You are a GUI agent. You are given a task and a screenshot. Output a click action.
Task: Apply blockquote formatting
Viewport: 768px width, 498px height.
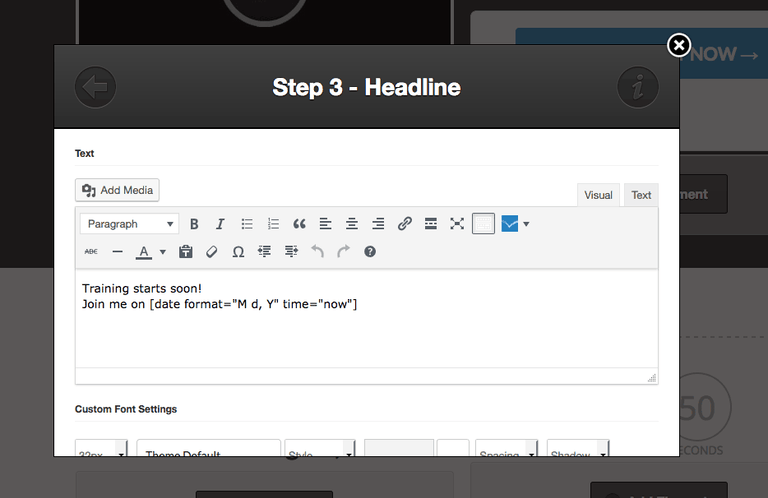coord(299,224)
